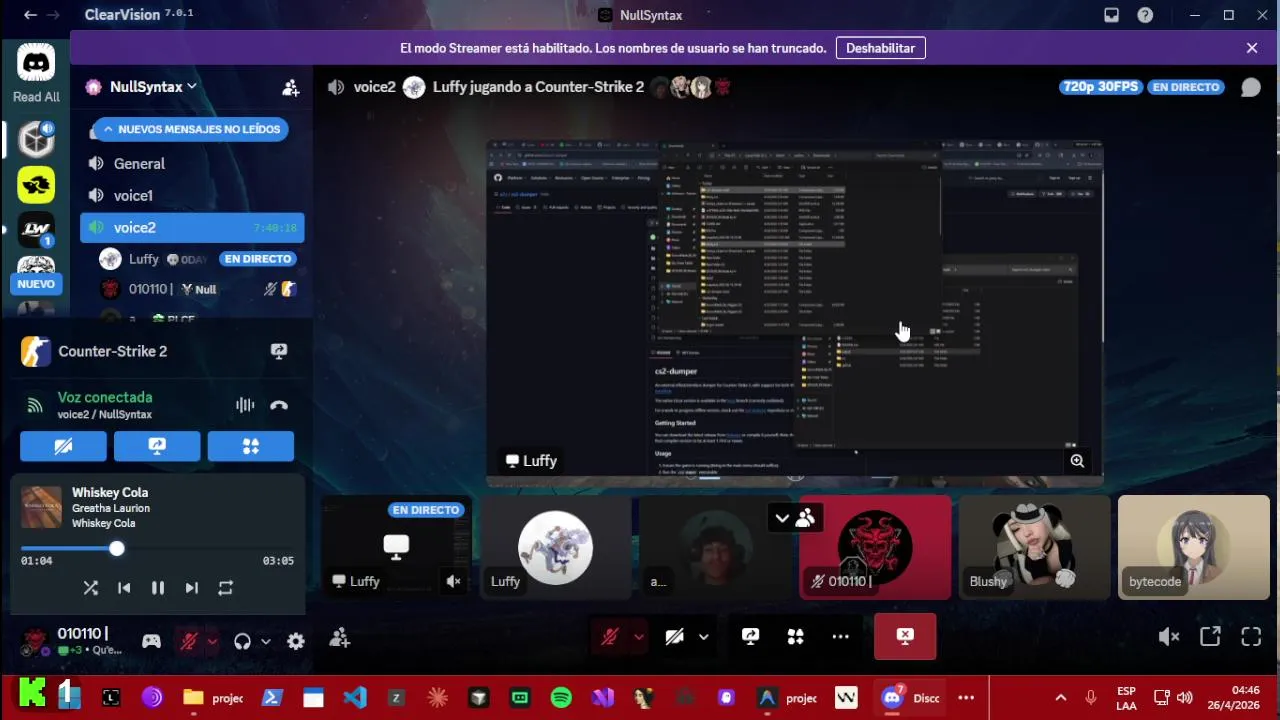The width and height of the screenshot is (1280, 720).
Task: Disable Streamer mode with Deshabilitar button
Action: click(x=880, y=48)
